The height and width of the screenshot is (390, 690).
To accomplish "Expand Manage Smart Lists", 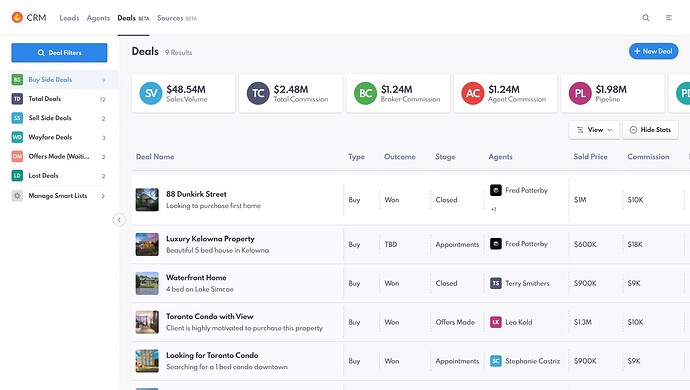I will tap(59, 196).
